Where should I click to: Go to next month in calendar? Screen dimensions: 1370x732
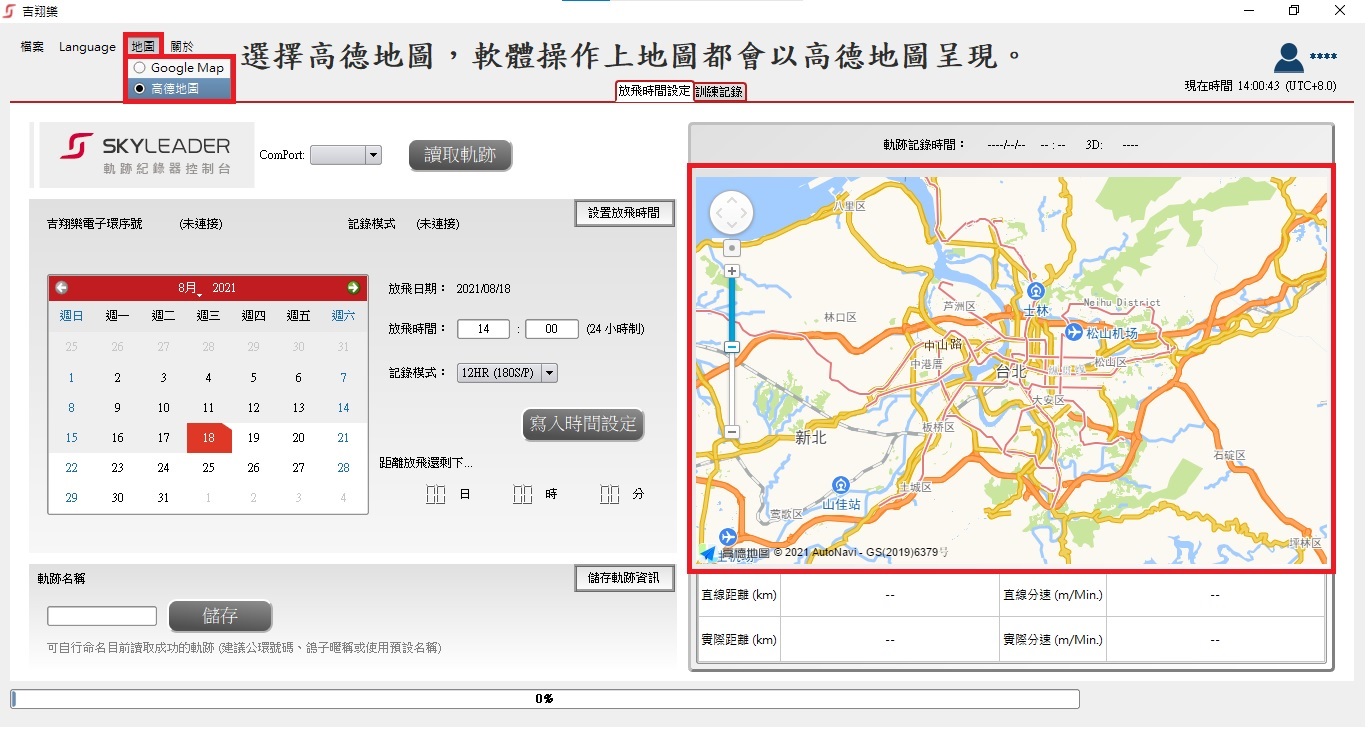pyautogui.click(x=353, y=288)
